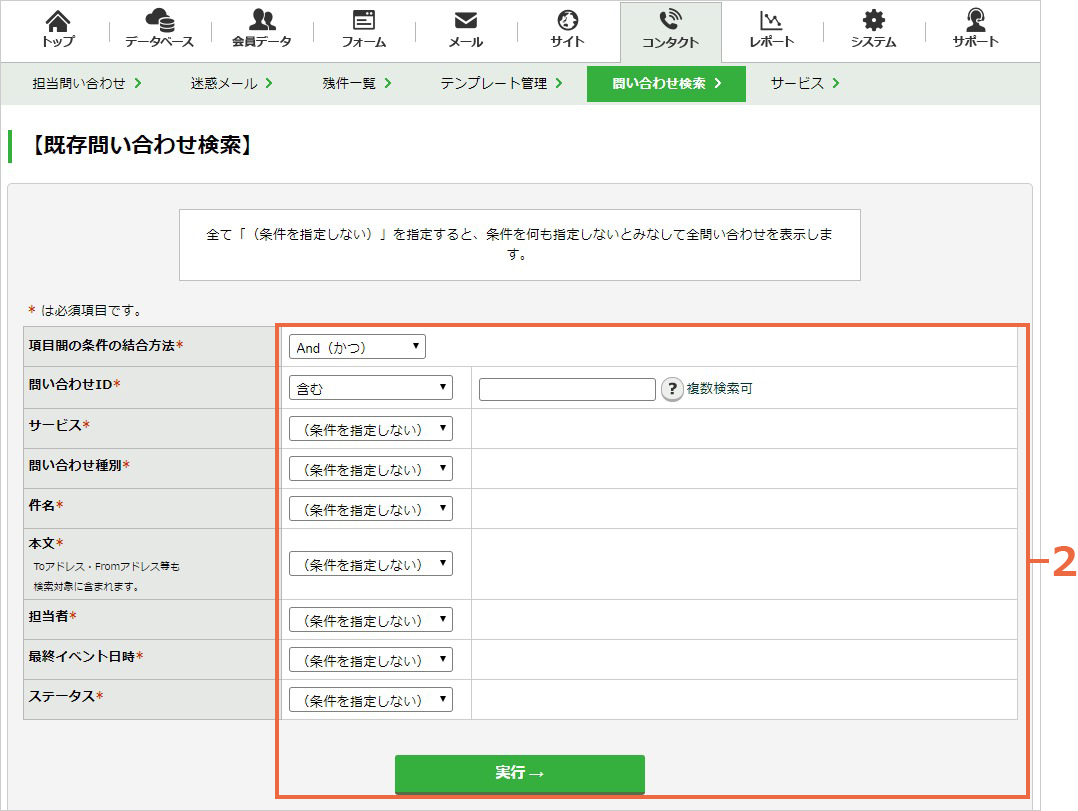Open the And（かつ）condition dropdown
This screenshot has height=811, width=1078.
357,347
